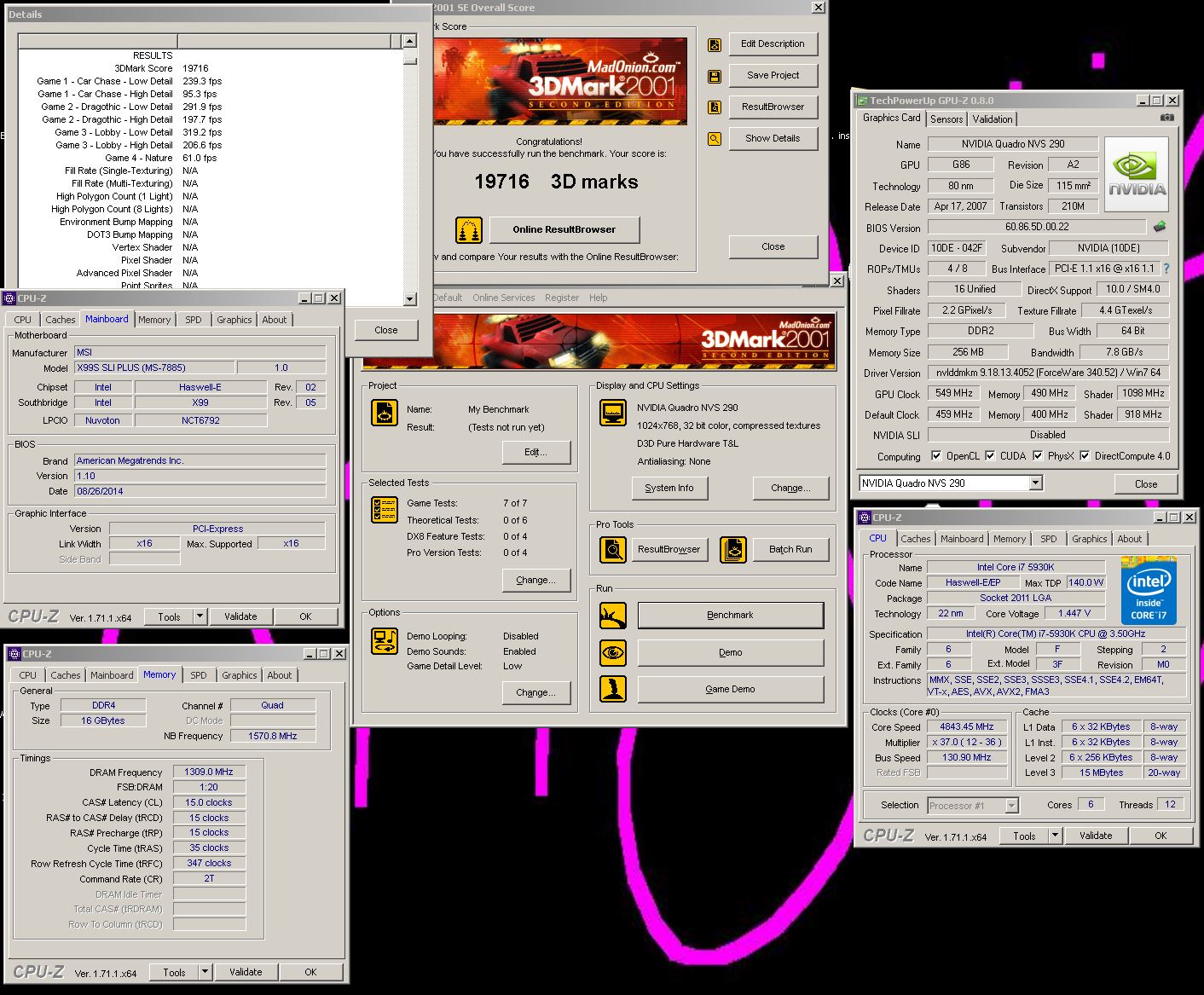The height and width of the screenshot is (995, 1204).
Task: Open Graphics tab in right CPU-Z window
Action: point(1090,539)
